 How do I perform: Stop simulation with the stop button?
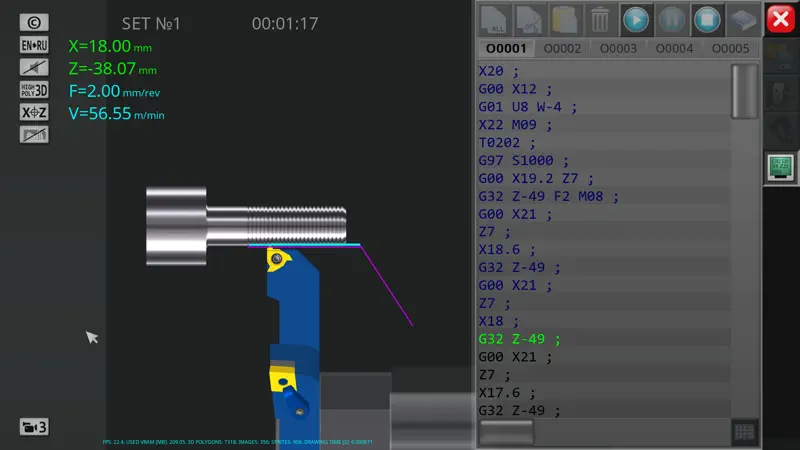coord(707,20)
